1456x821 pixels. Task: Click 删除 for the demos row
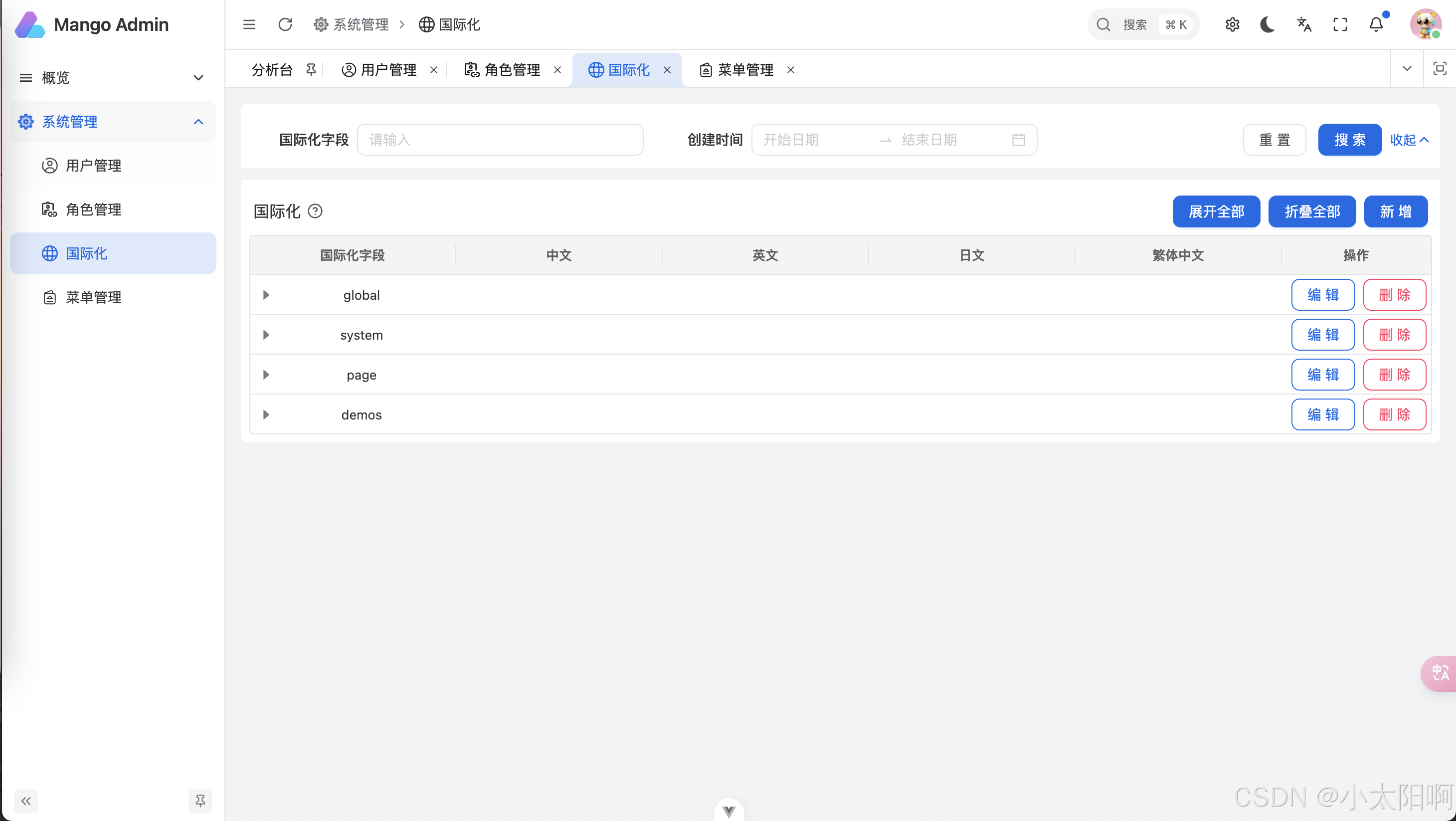click(1394, 414)
